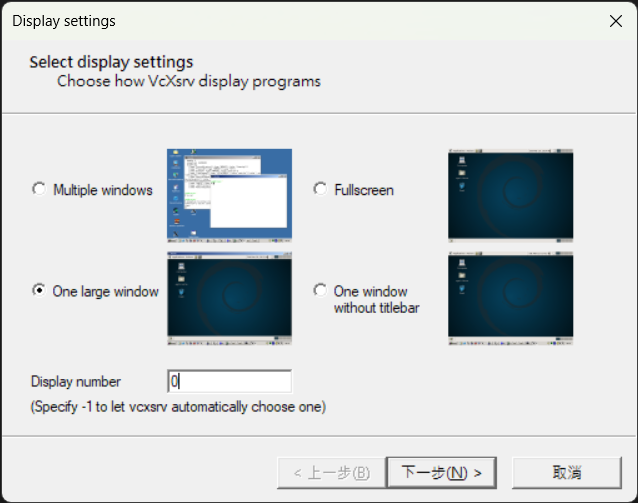Click 'Choose how VcXsrv display programs' subtitle

click(x=189, y=81)
